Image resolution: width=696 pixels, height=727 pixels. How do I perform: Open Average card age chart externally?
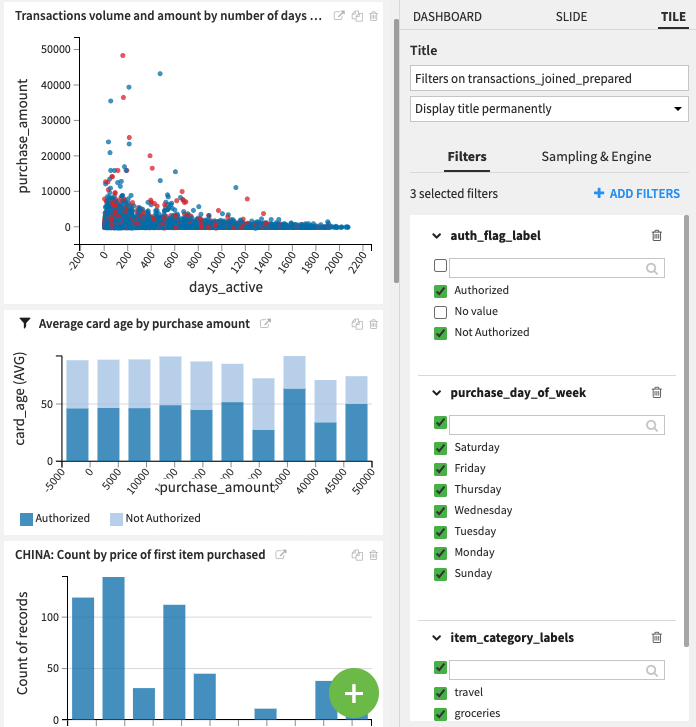point(265,324)
